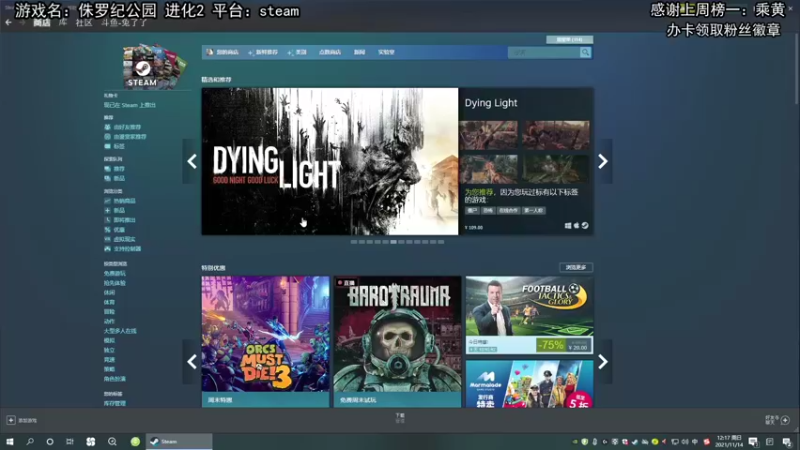Open 点数商店 points shop tab
The height and width of the screenshot is (450, 800).
coord(330,52)
